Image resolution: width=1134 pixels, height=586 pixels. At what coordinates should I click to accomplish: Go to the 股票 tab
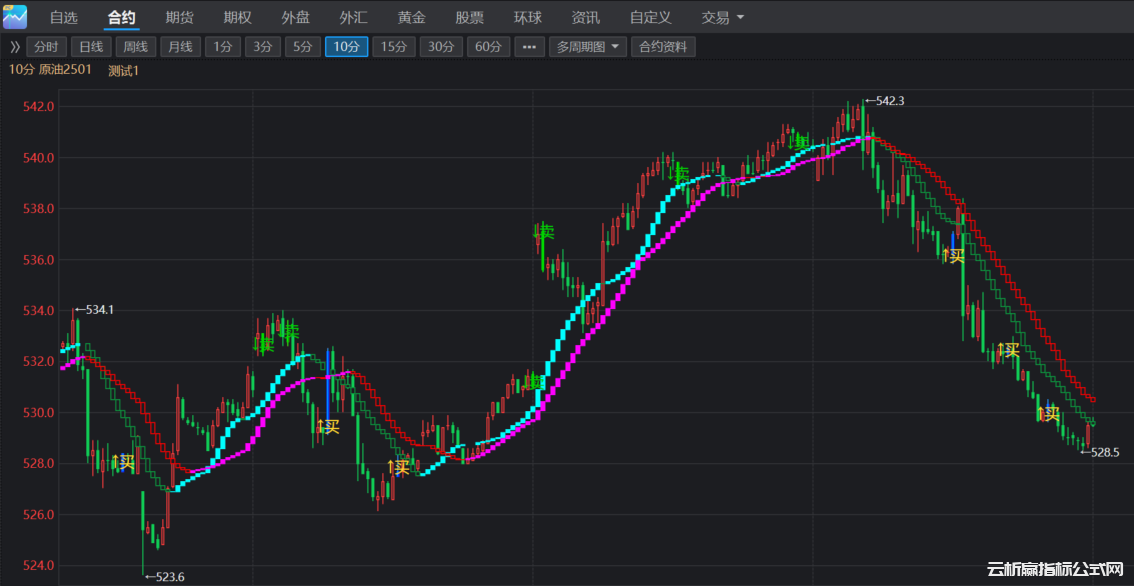[469, 18]
